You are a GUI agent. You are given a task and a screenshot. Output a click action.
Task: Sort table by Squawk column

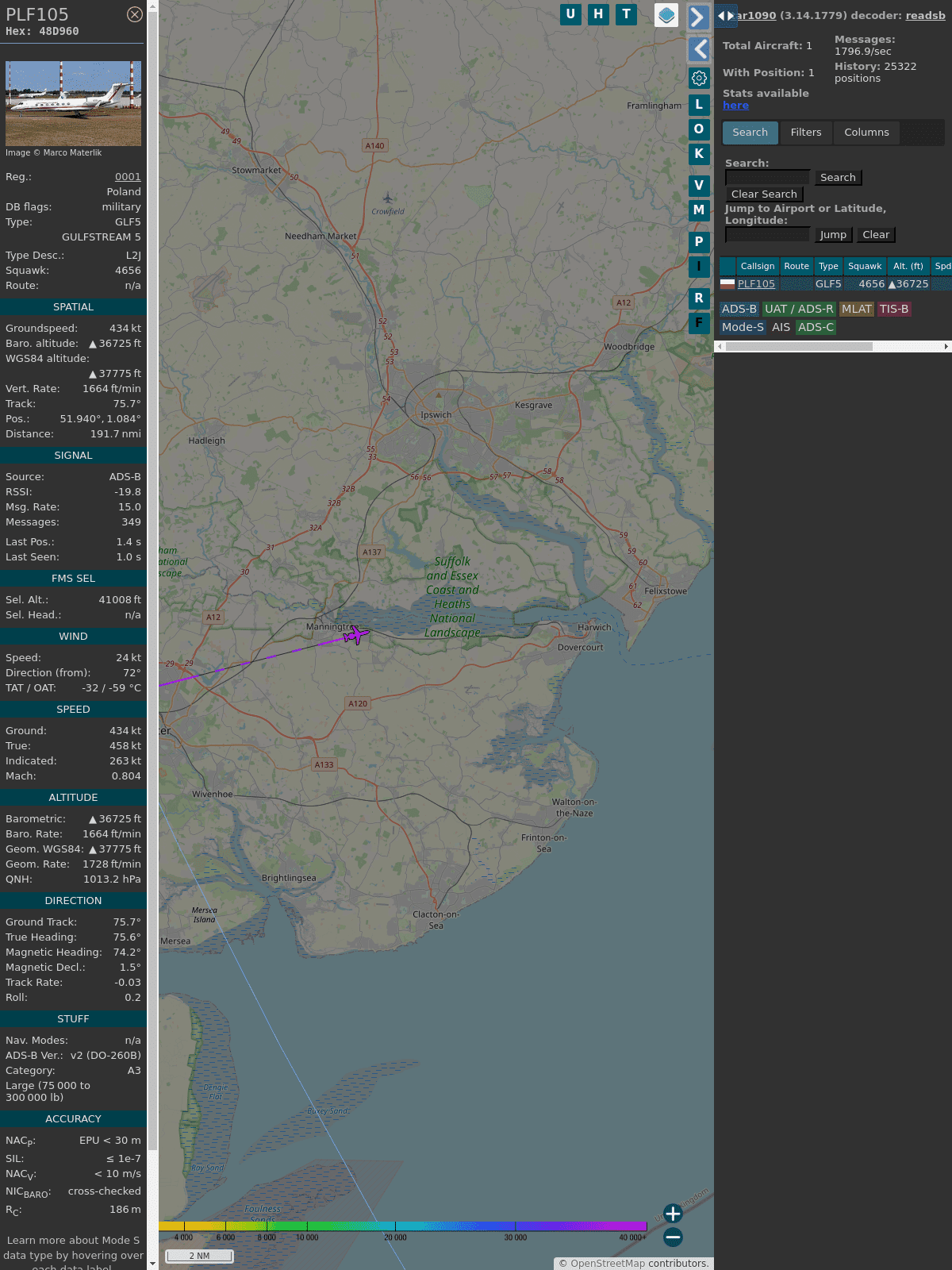coord(865,266)
